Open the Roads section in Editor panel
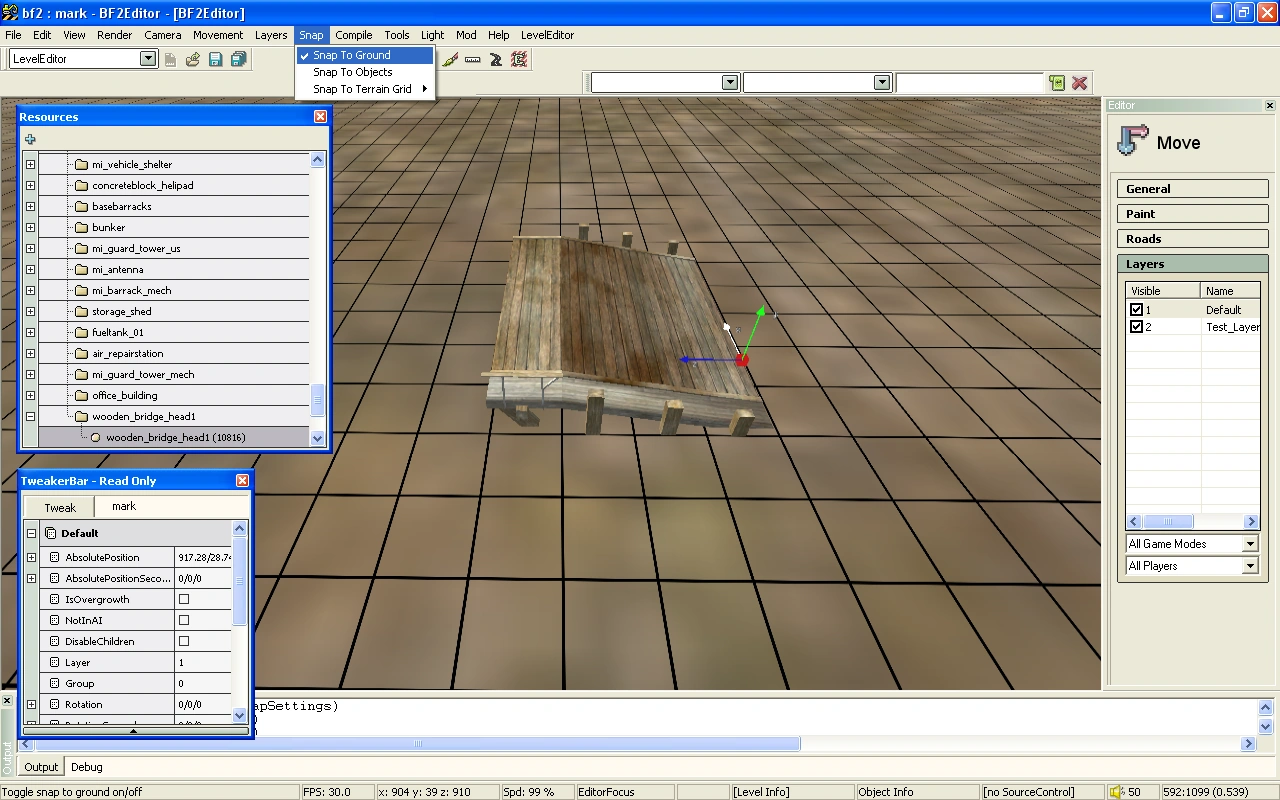Image resolution: width=1280 pixels, height=800 pixels. (x=1192, y=239)
